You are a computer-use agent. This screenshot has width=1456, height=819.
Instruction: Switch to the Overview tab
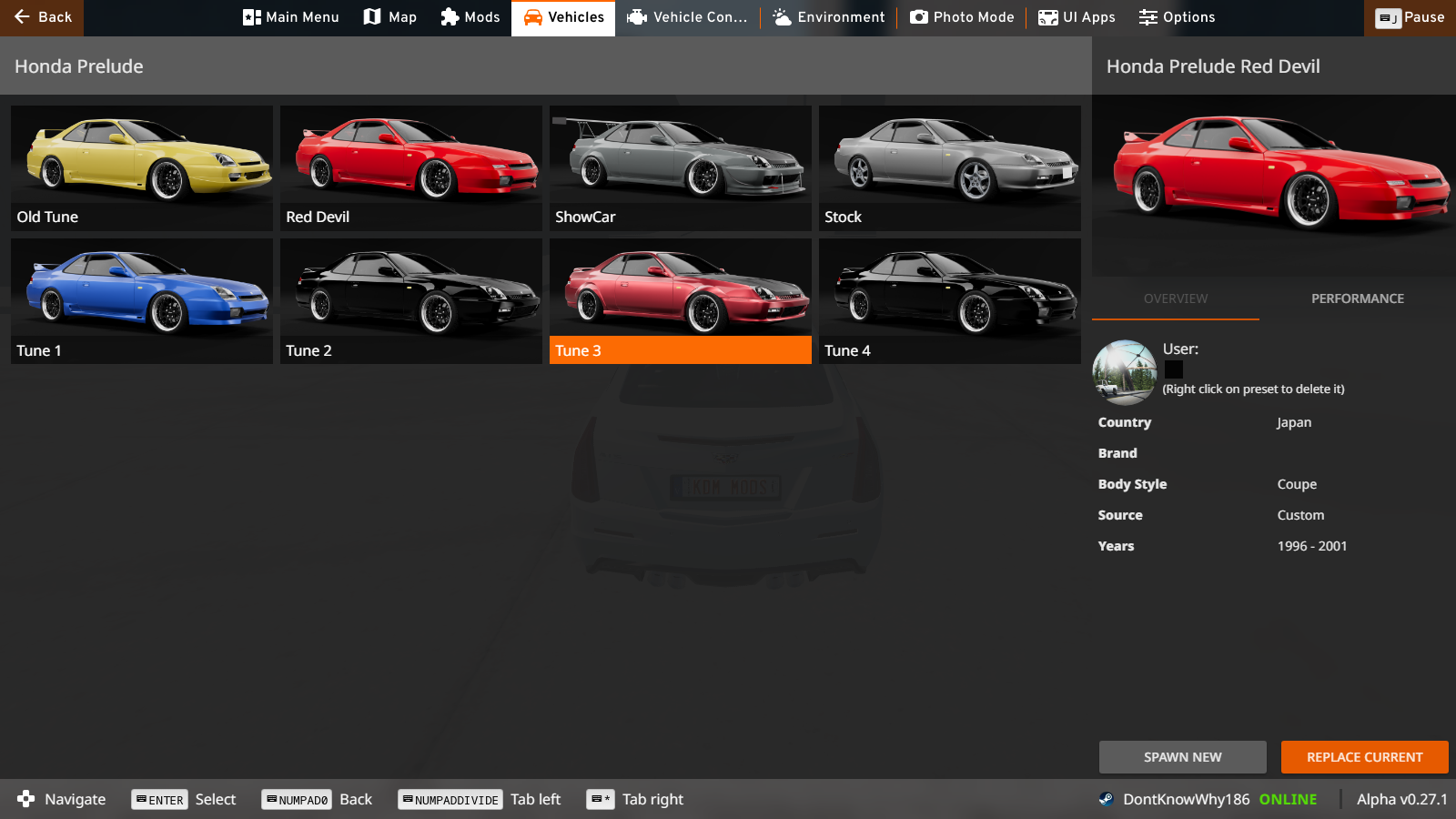pyautogui.click(x=1176, y=298)
